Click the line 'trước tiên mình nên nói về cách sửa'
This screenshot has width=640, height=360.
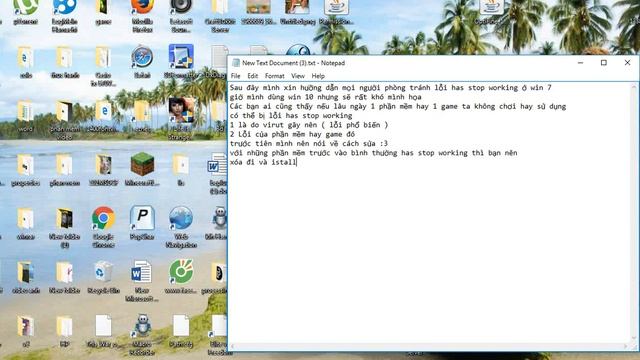click(309, 144)
